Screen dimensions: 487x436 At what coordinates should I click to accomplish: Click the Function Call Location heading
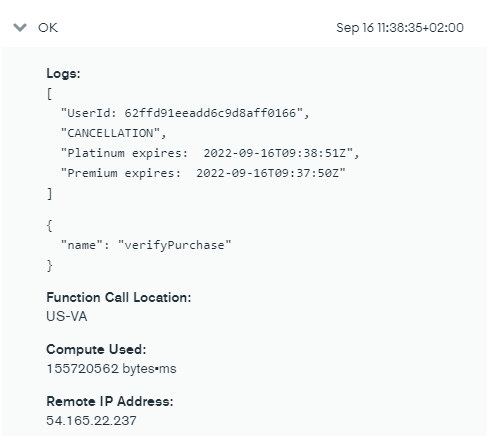pos(119,297)
